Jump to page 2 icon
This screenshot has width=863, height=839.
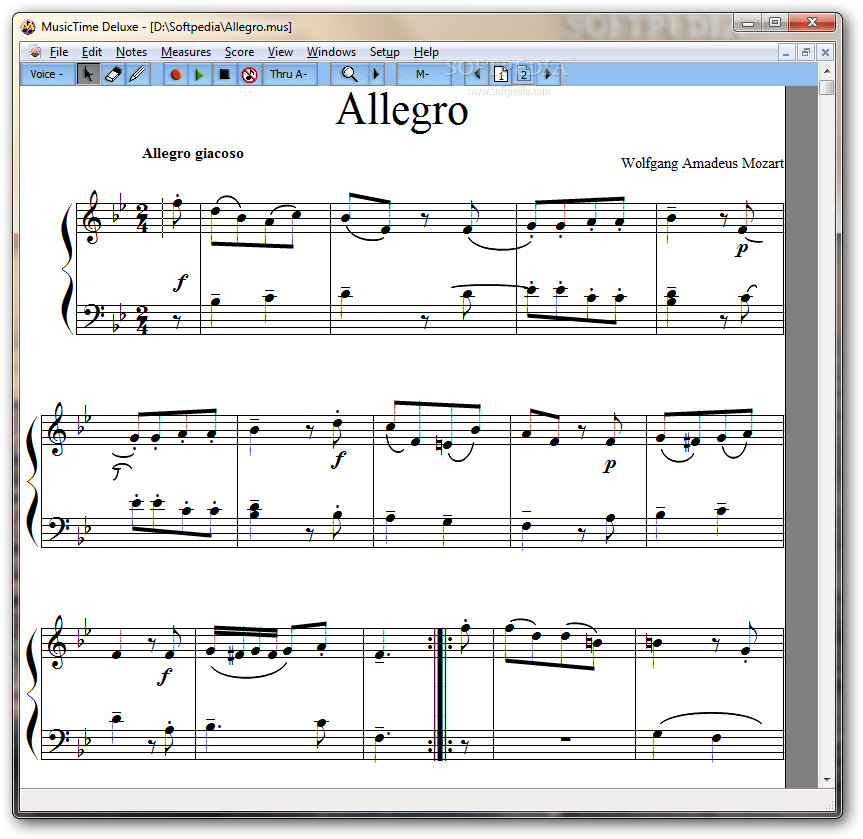click(525, 74)
